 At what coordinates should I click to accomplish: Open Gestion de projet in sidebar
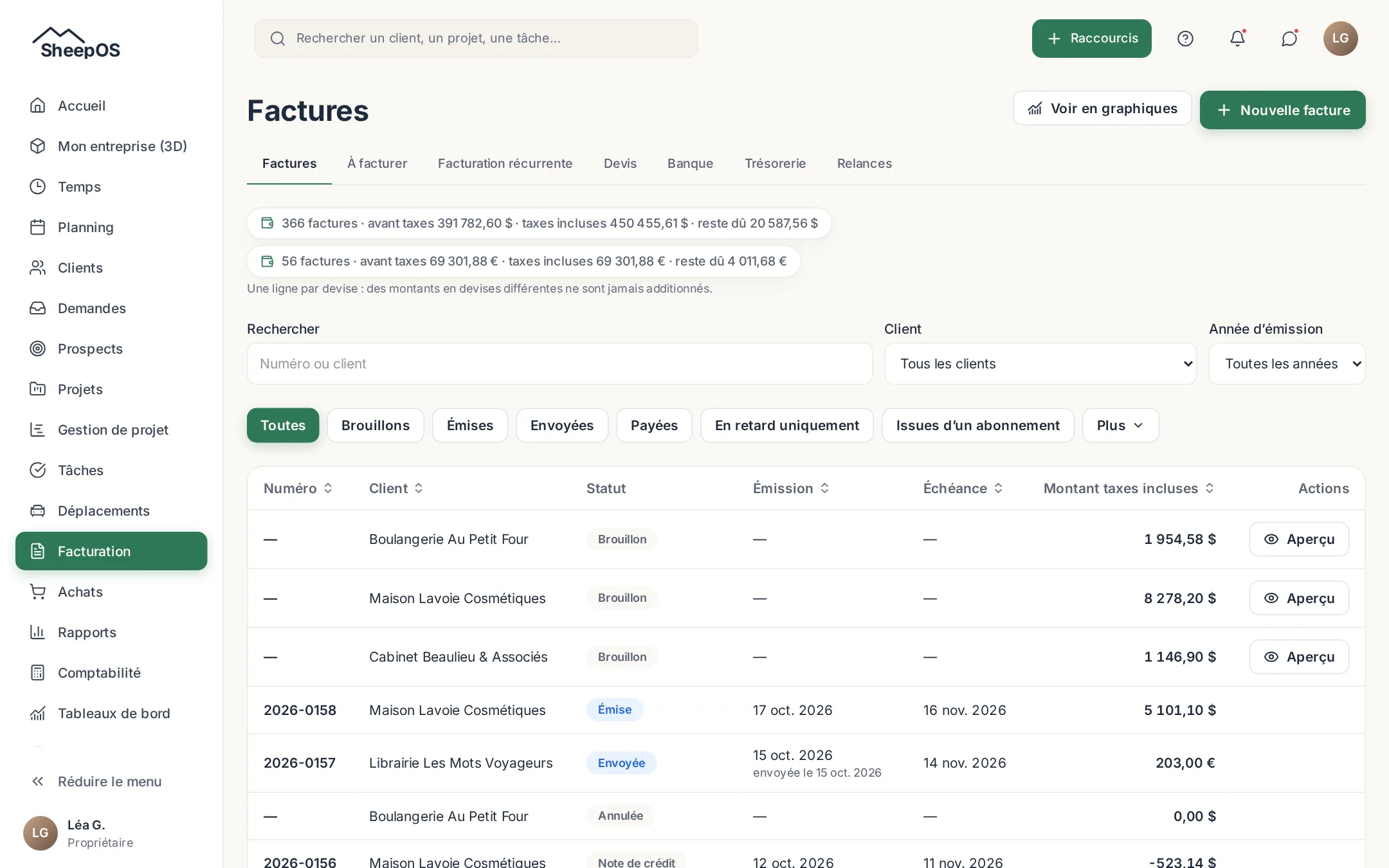(x=111, y=429)
